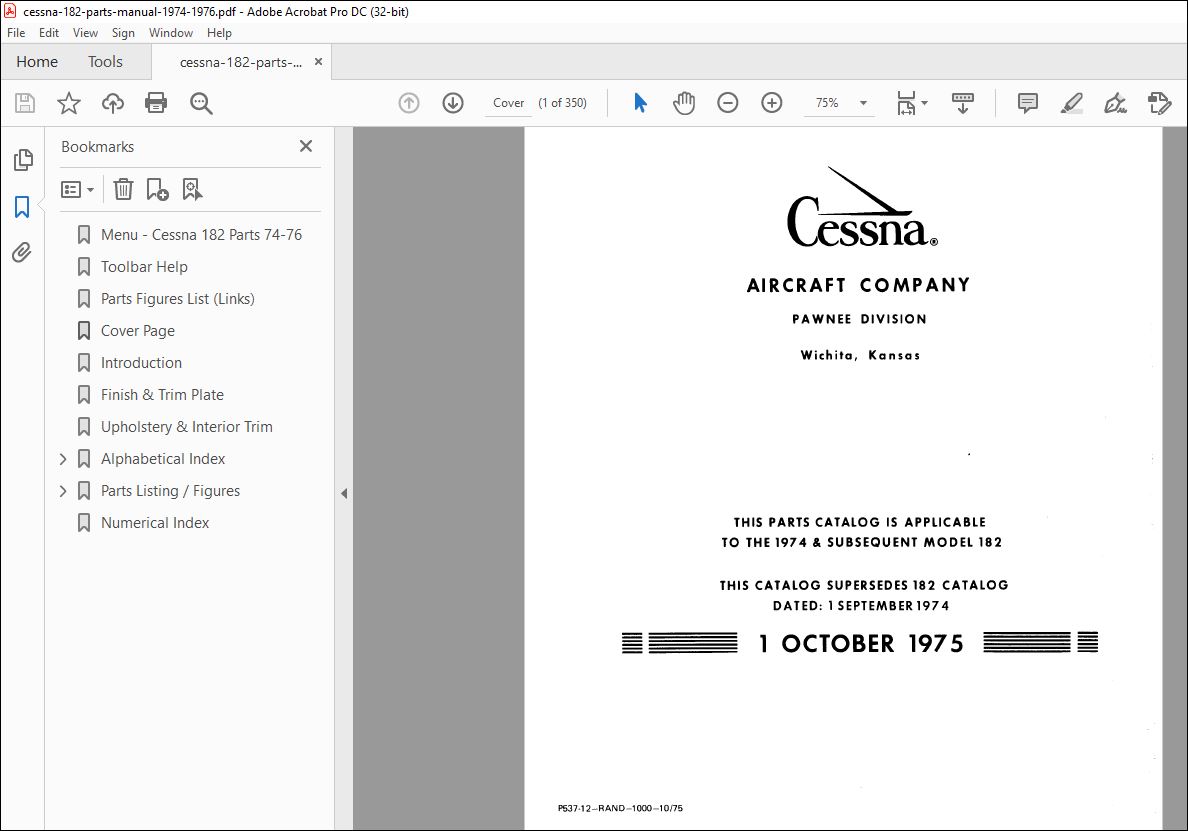Switch to the Tools tab

(x=105, y=61)
